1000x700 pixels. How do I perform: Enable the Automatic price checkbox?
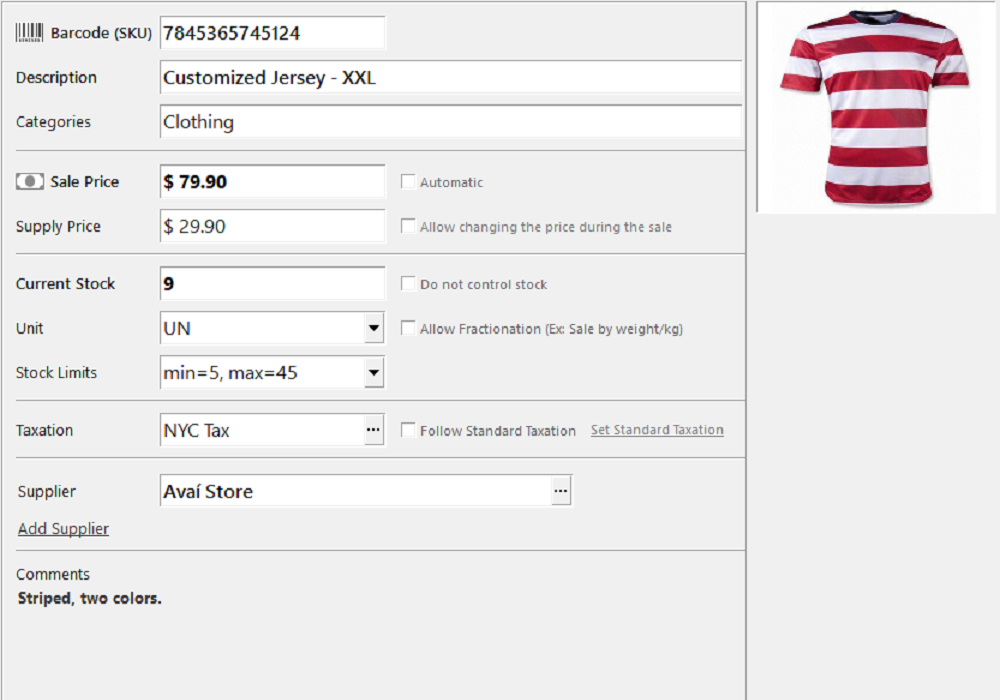tap(408, 182)
